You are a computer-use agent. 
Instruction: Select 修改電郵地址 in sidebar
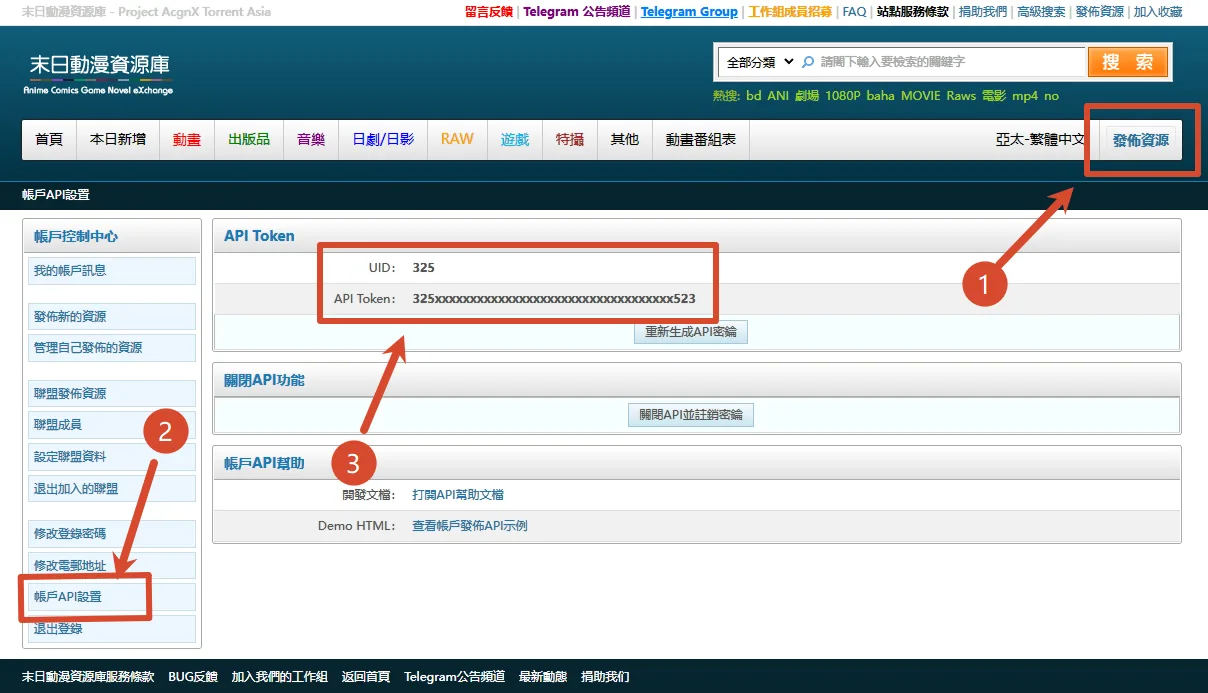click(112, 566)
